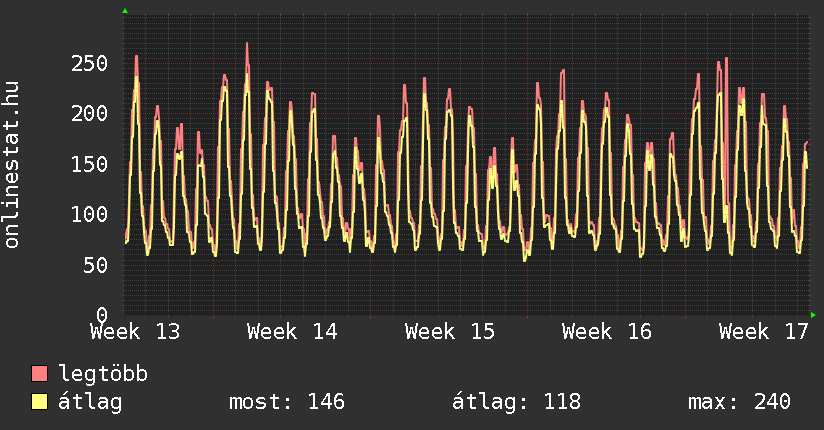Select the legtöbb legend label

tap(104, 374)
